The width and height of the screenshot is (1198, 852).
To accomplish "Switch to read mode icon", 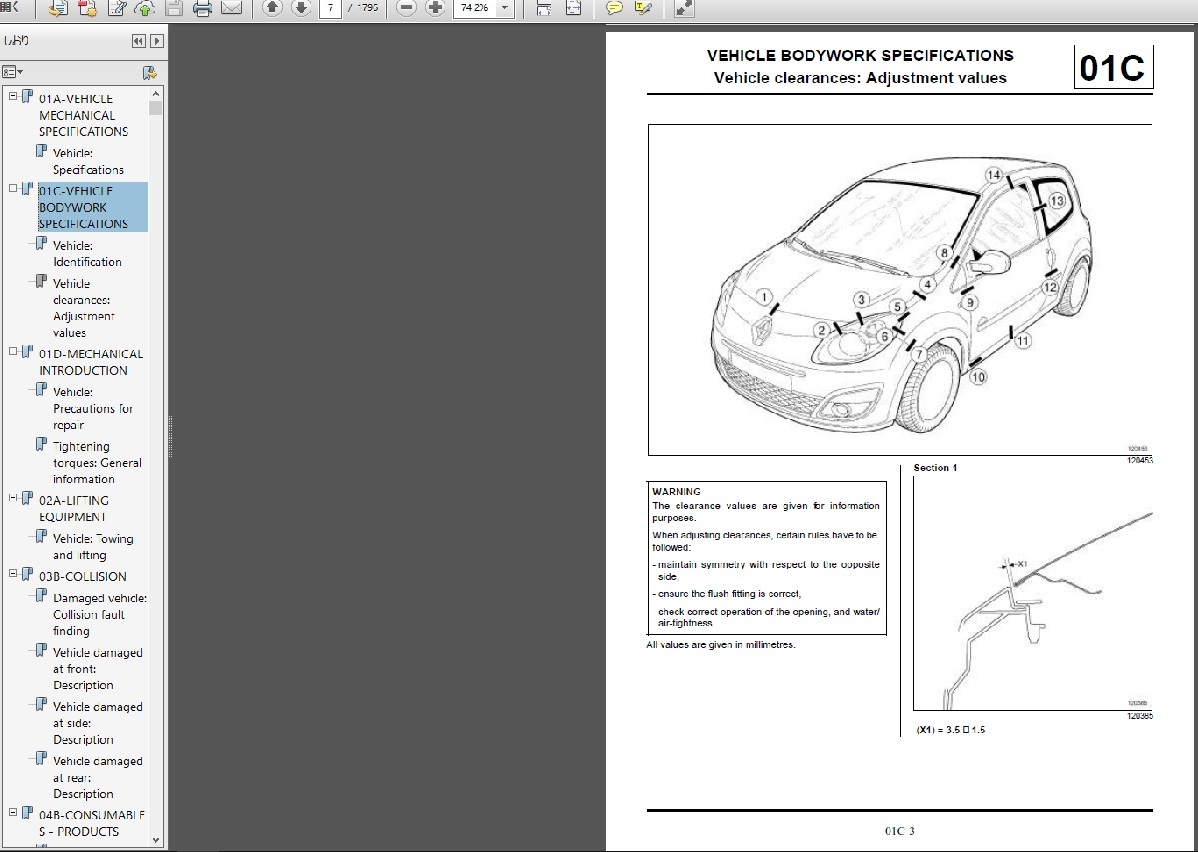I will pos(684,8).
